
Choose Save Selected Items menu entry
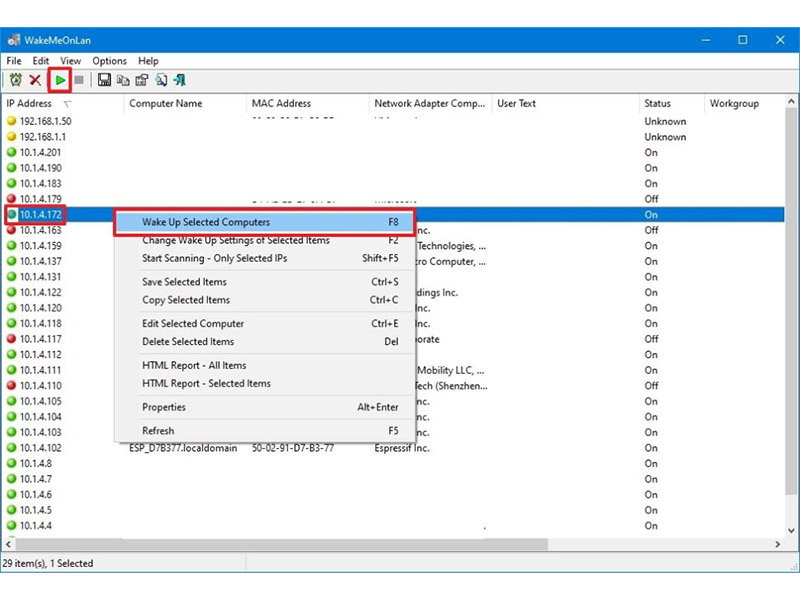click(264, 282)
